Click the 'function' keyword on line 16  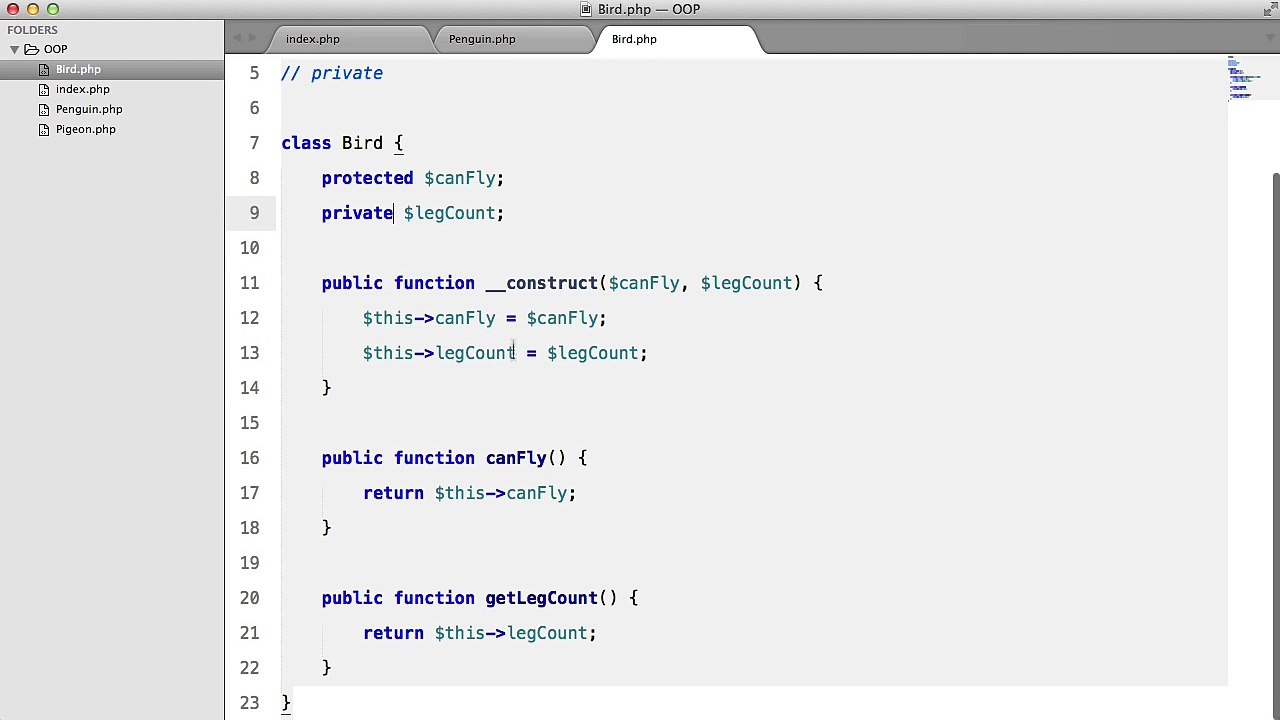(x=434, y=458)
